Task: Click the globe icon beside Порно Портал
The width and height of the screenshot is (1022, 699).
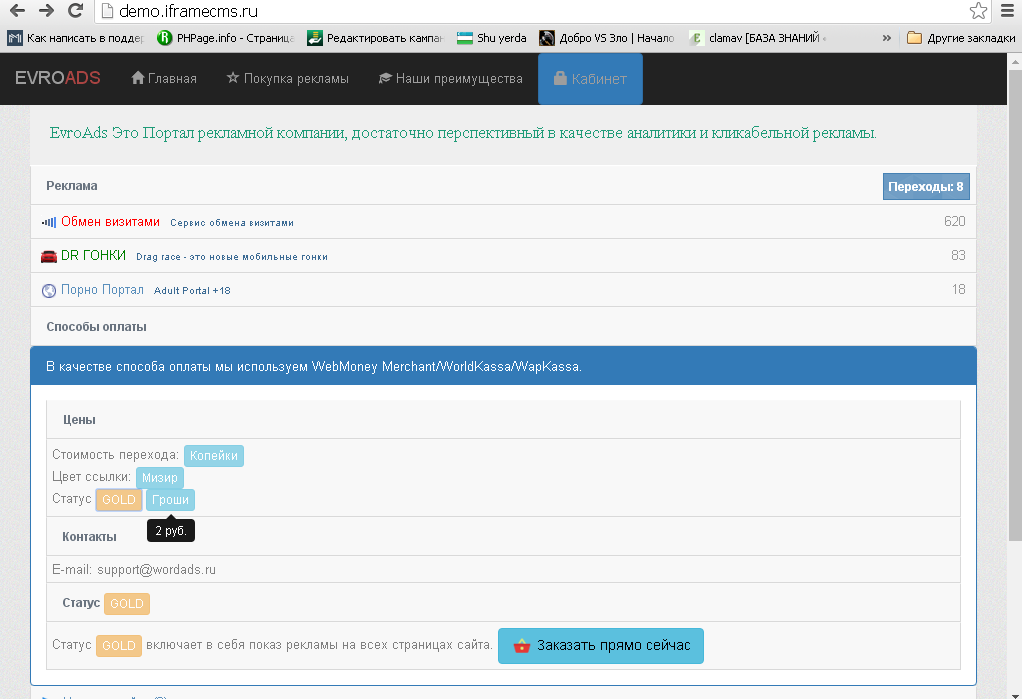Action: tap(49, 290)
